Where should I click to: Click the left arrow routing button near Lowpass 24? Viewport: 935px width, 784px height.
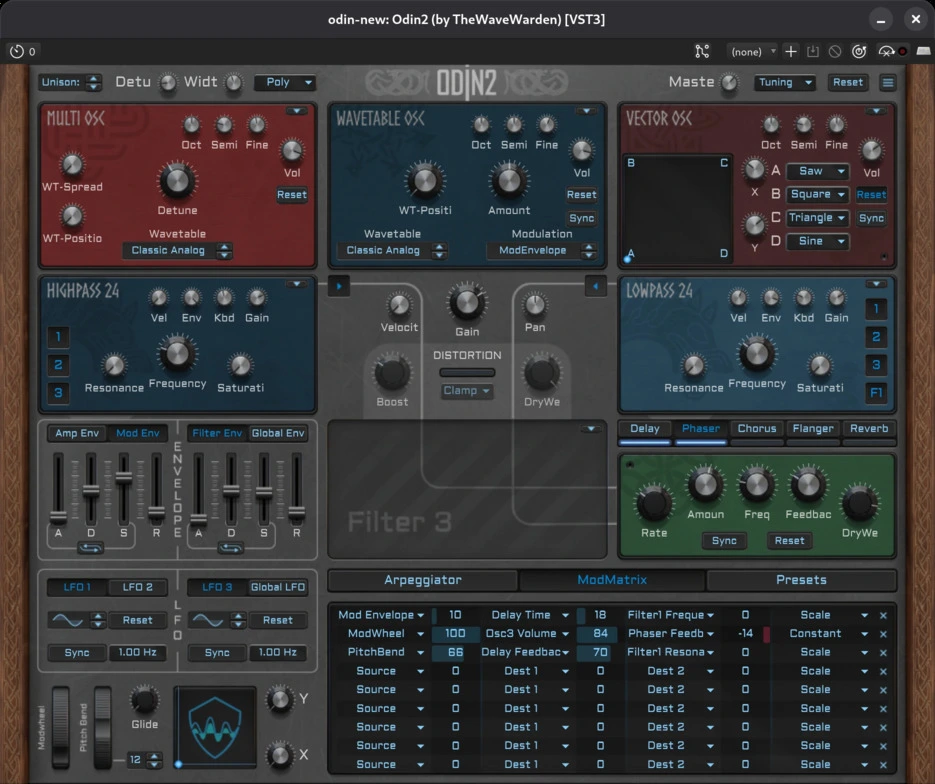pos(596,287)
